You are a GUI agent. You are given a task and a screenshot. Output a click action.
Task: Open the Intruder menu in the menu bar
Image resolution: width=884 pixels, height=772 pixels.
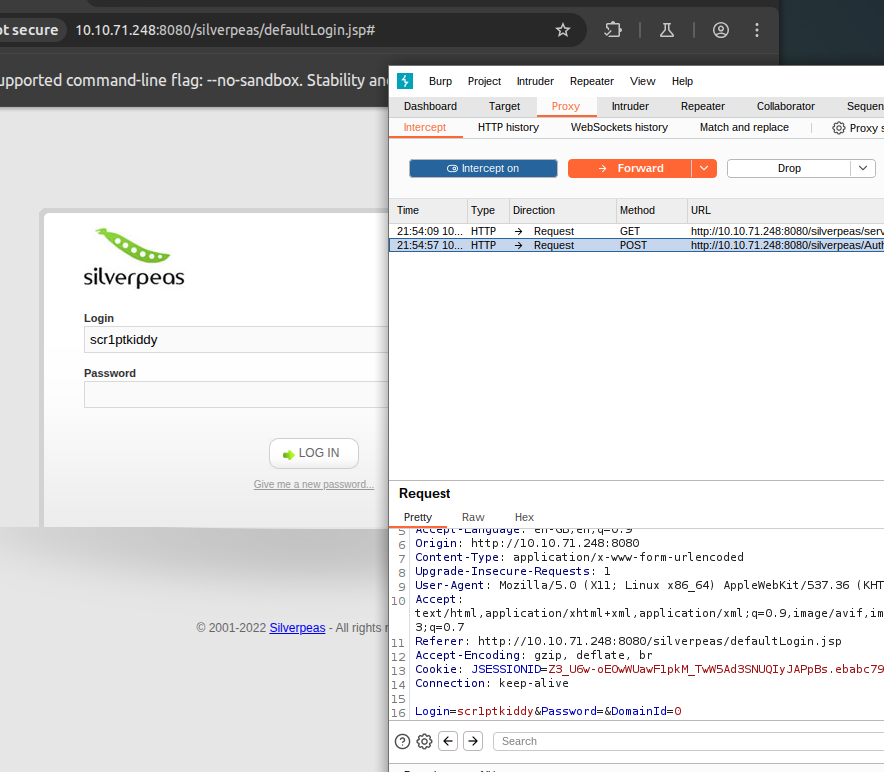[535, 81]
